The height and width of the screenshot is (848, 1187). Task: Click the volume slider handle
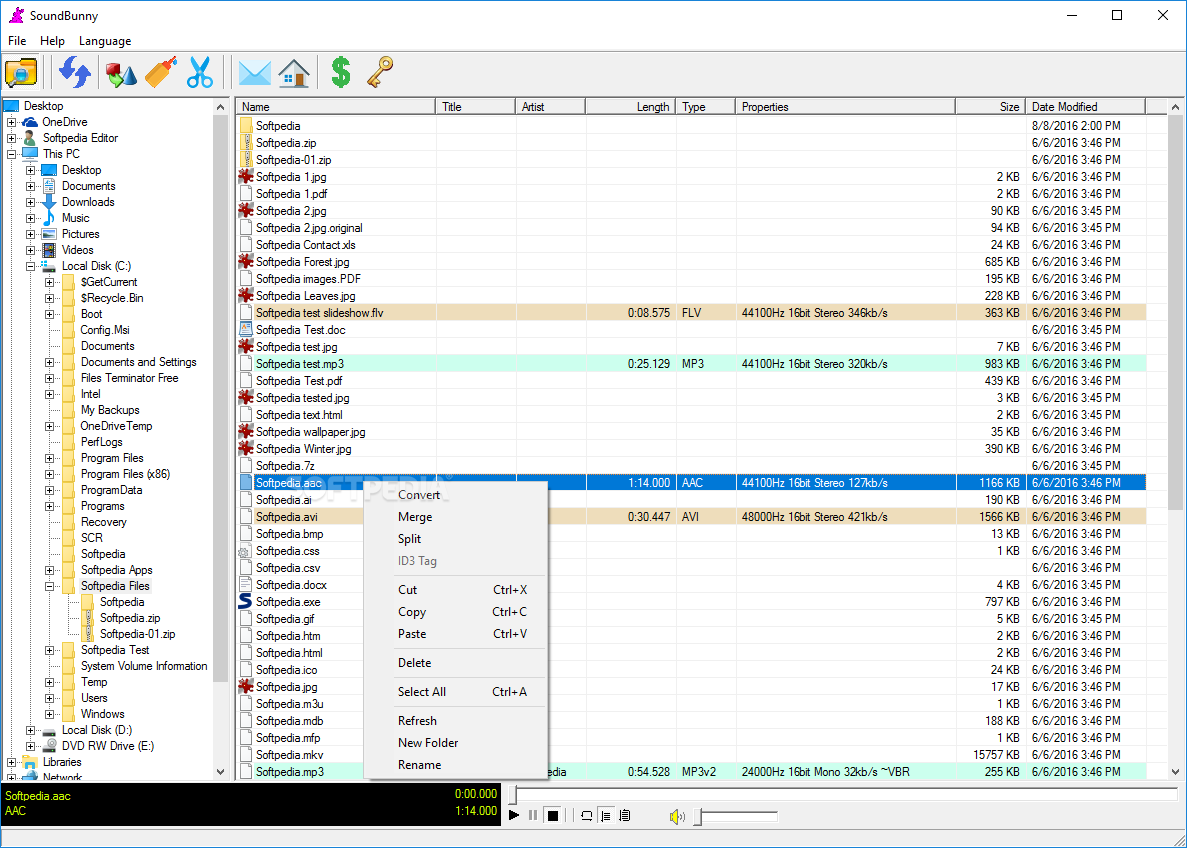[698, 816]
